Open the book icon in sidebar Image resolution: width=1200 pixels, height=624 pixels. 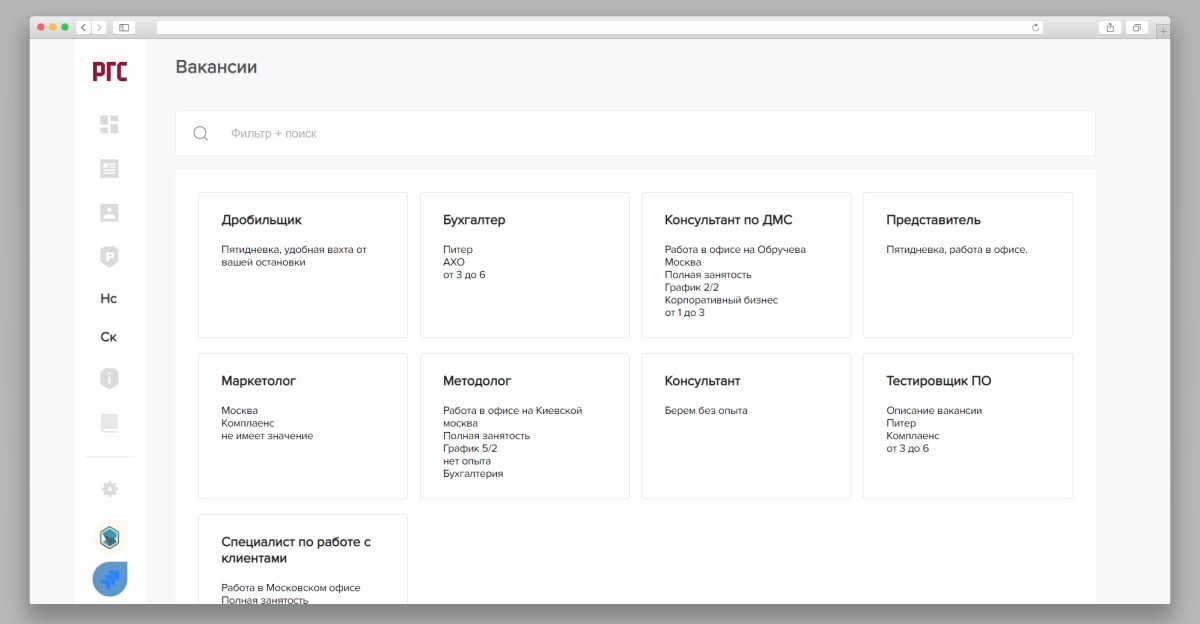pyautogui.click(x=109, y=423)
